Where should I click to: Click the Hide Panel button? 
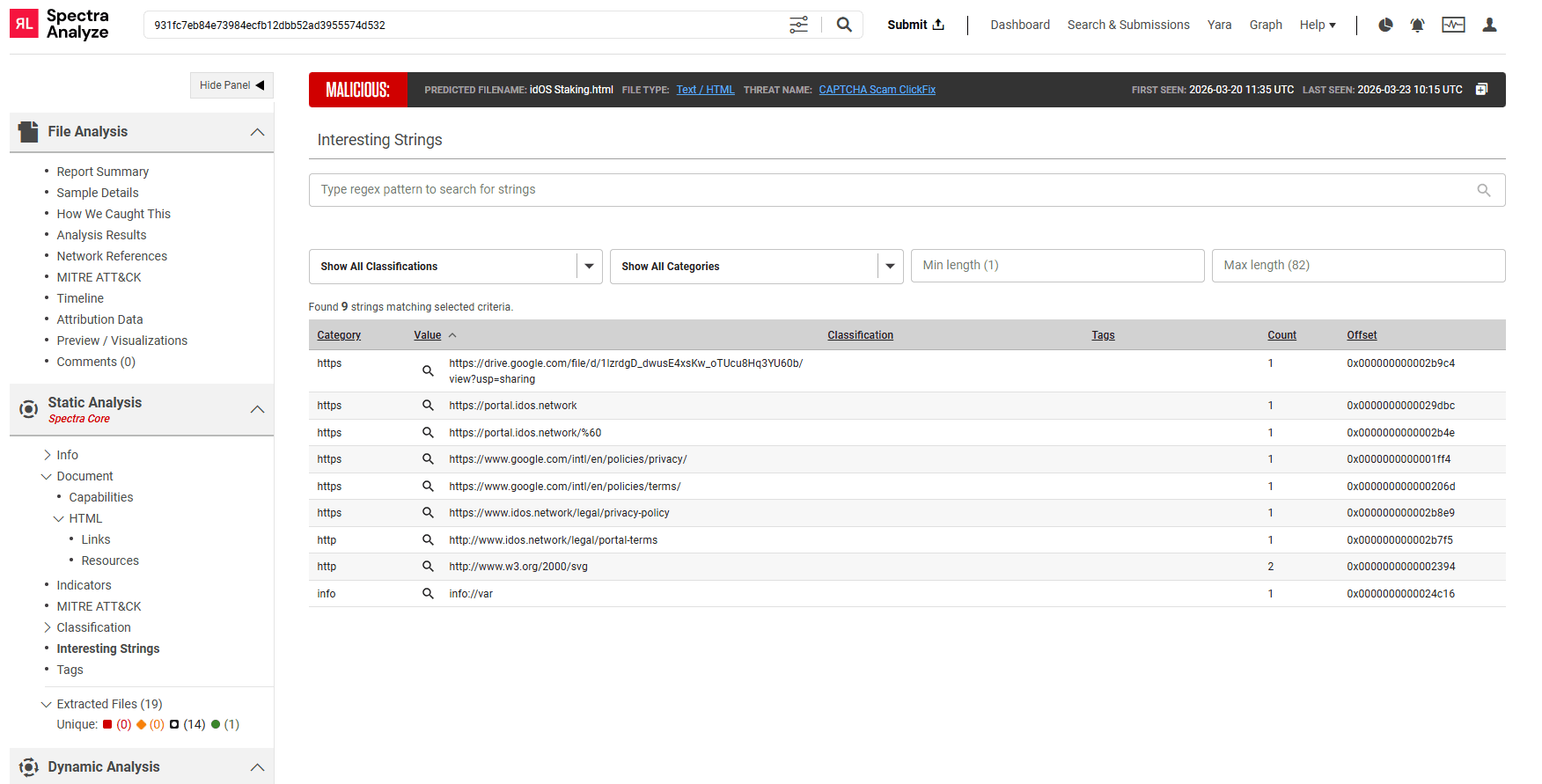coord(231,85)
